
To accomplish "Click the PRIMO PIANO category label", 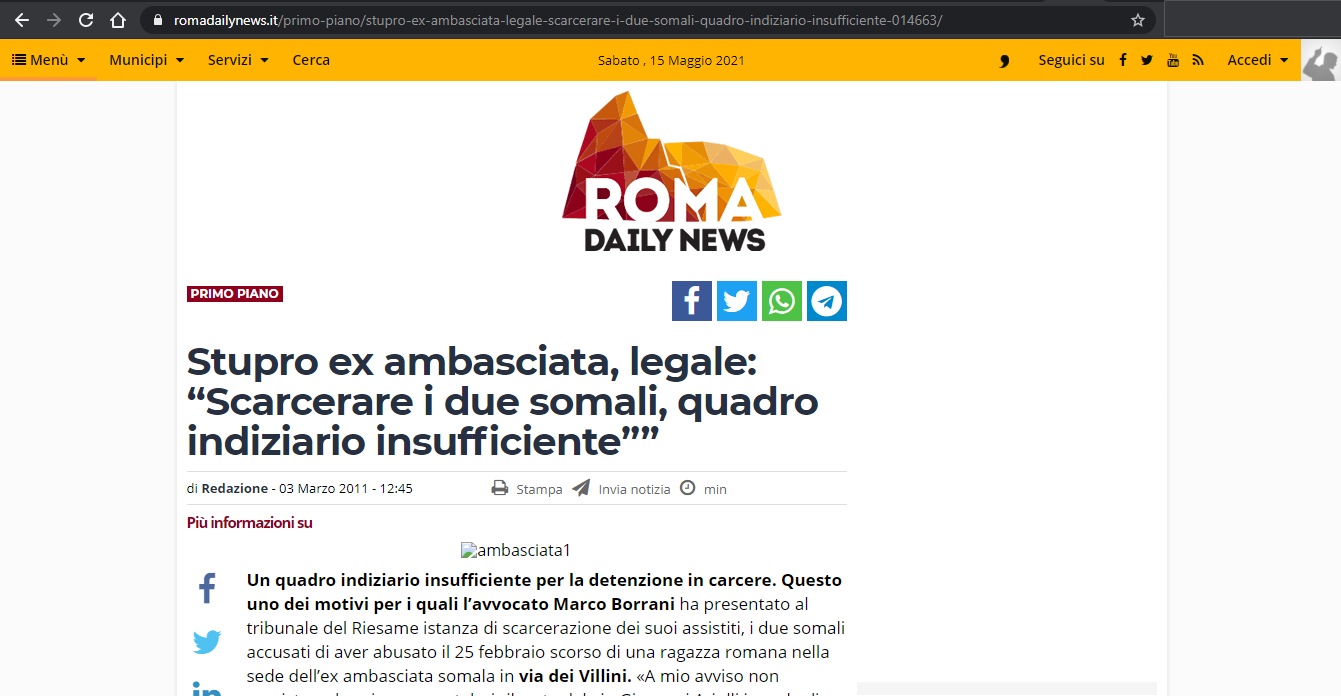I will [x=235, y=294].
